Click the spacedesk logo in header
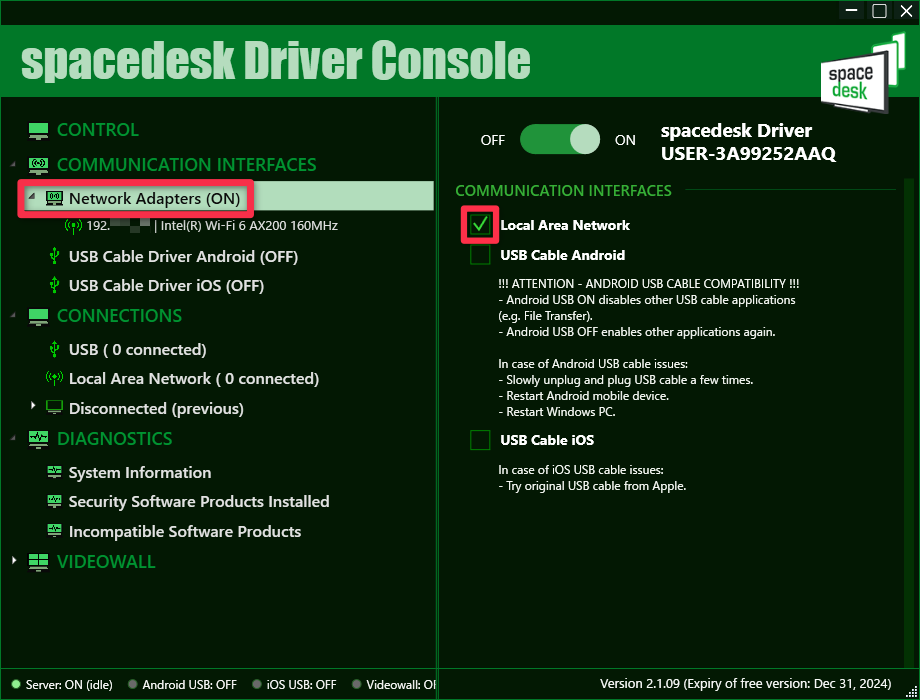Screen dimensions: 920x700 click(862, 73)
